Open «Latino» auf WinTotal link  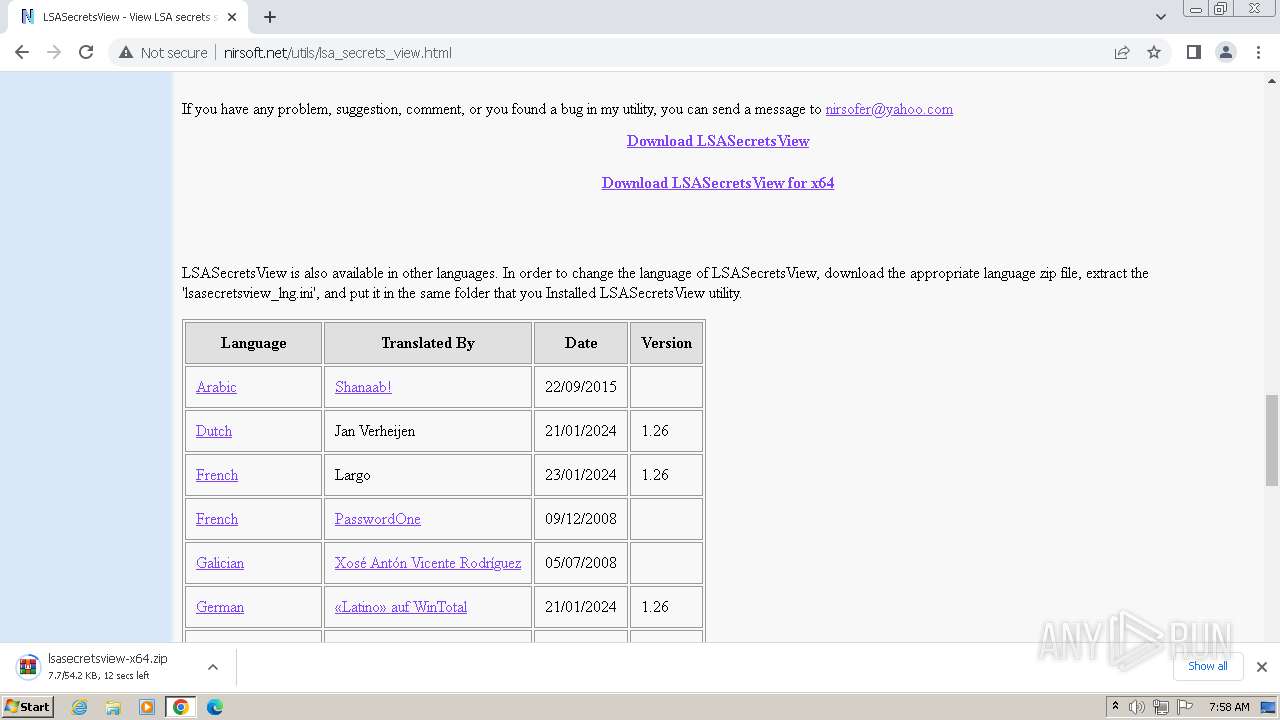pyautogui.click(x=401, y=607)
